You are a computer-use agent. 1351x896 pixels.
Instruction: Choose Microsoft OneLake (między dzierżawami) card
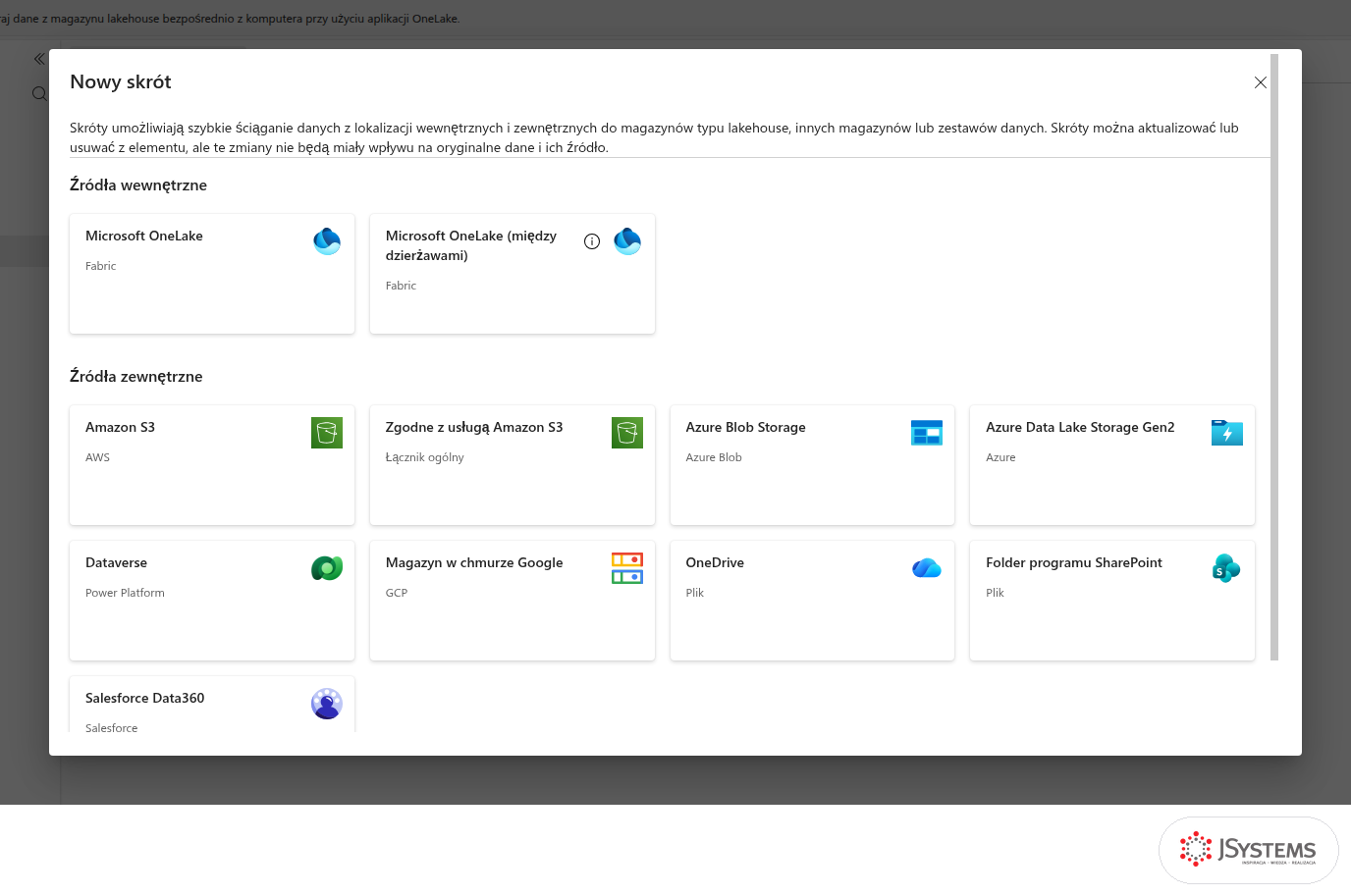pyautogui.click(x=513, y=274)
